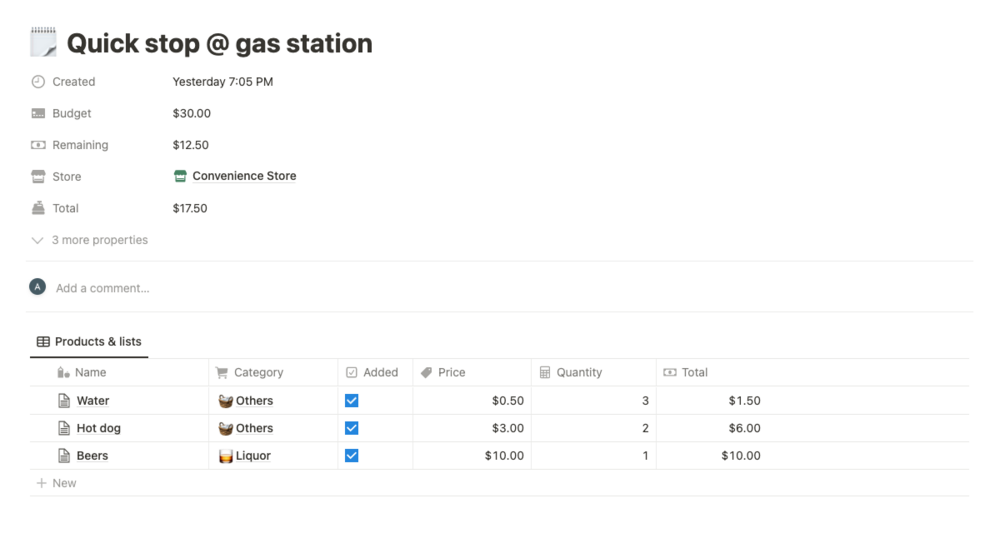
Task: Click the green Convenience Store icon
Action: tap(180, 177)
